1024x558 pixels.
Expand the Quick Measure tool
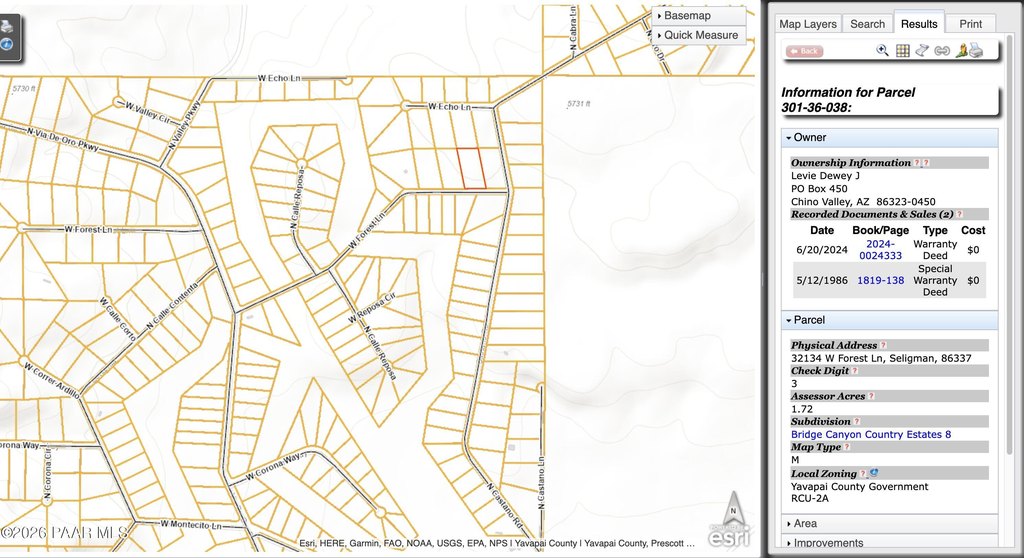(698, 35)
